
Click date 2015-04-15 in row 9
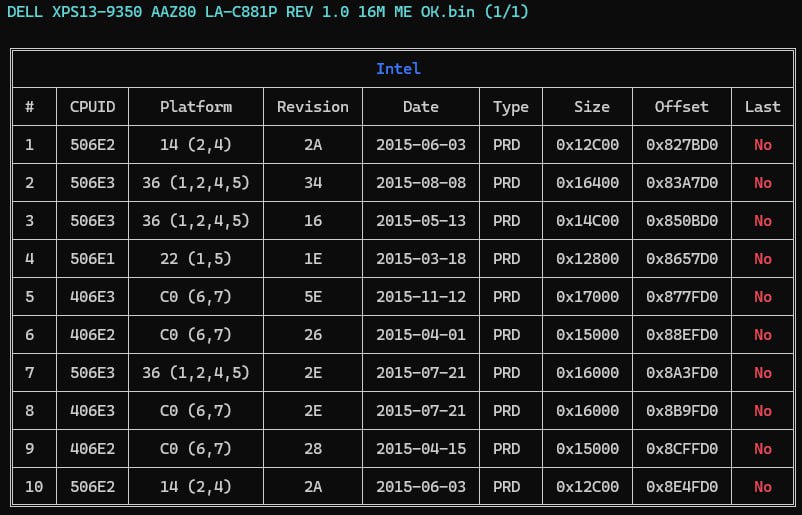(x=421, y=449)
